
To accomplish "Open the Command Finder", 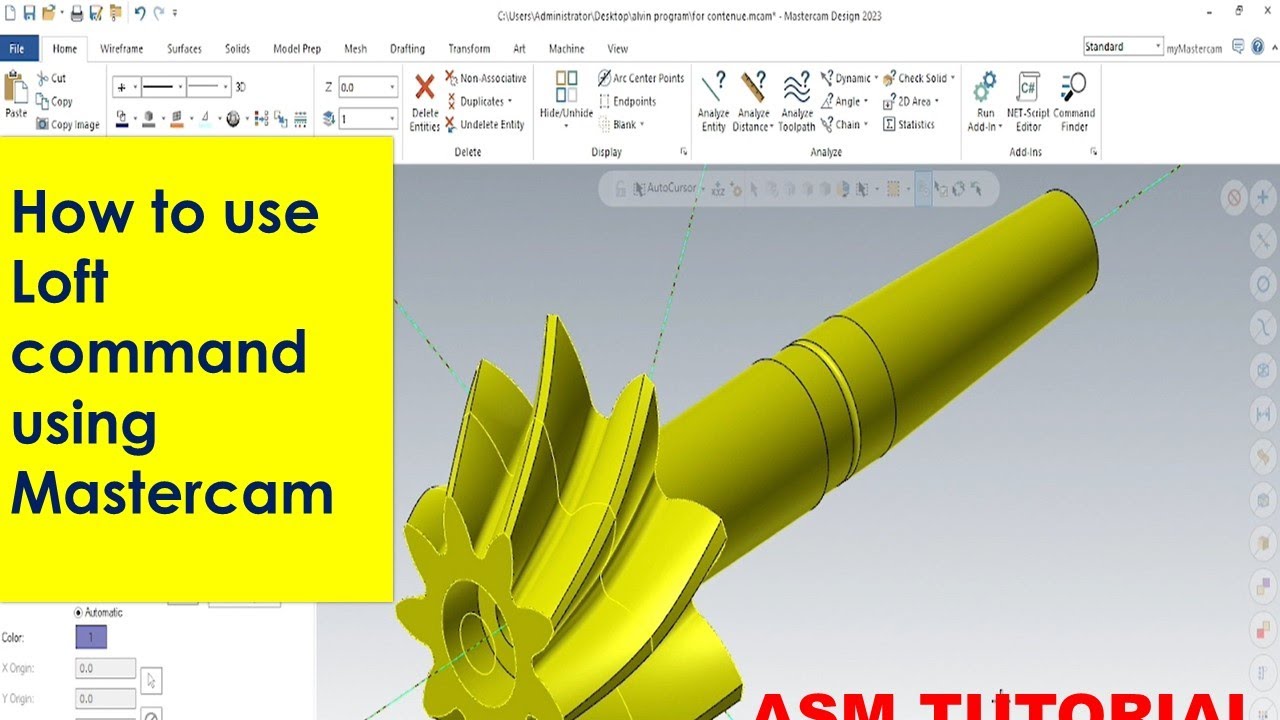I will 1074,102.
